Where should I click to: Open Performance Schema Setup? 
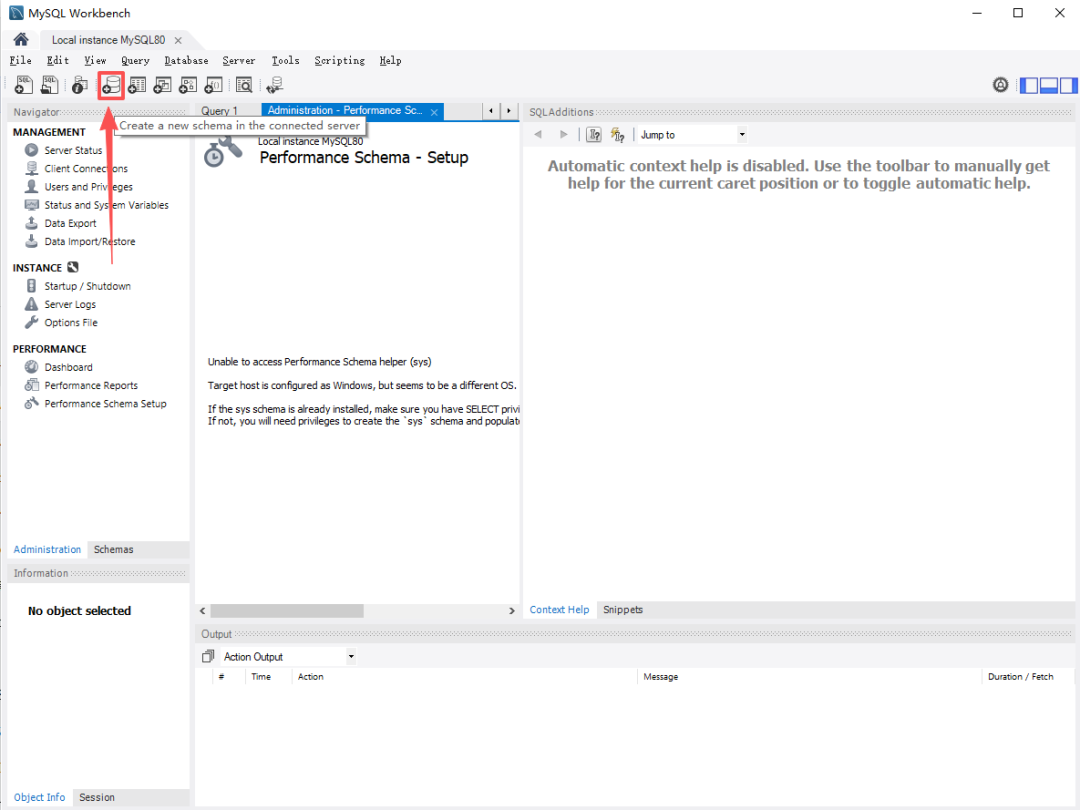pyautogui.click(x=105, y=404)
